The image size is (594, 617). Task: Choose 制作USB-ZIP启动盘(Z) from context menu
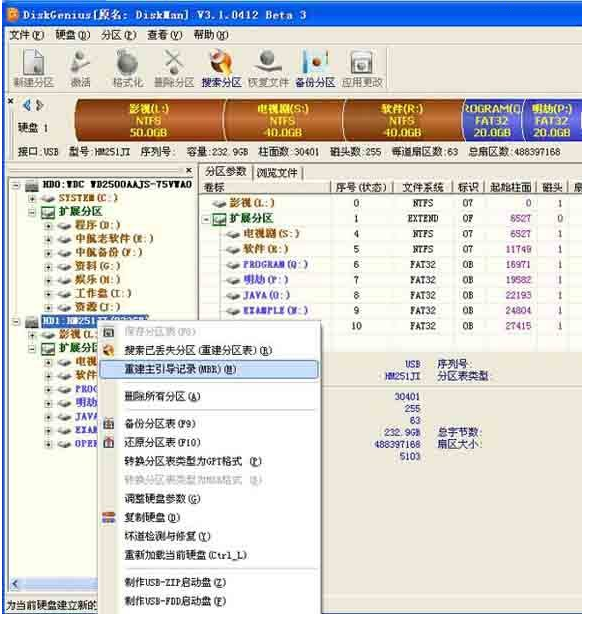[x=209, y=583]
